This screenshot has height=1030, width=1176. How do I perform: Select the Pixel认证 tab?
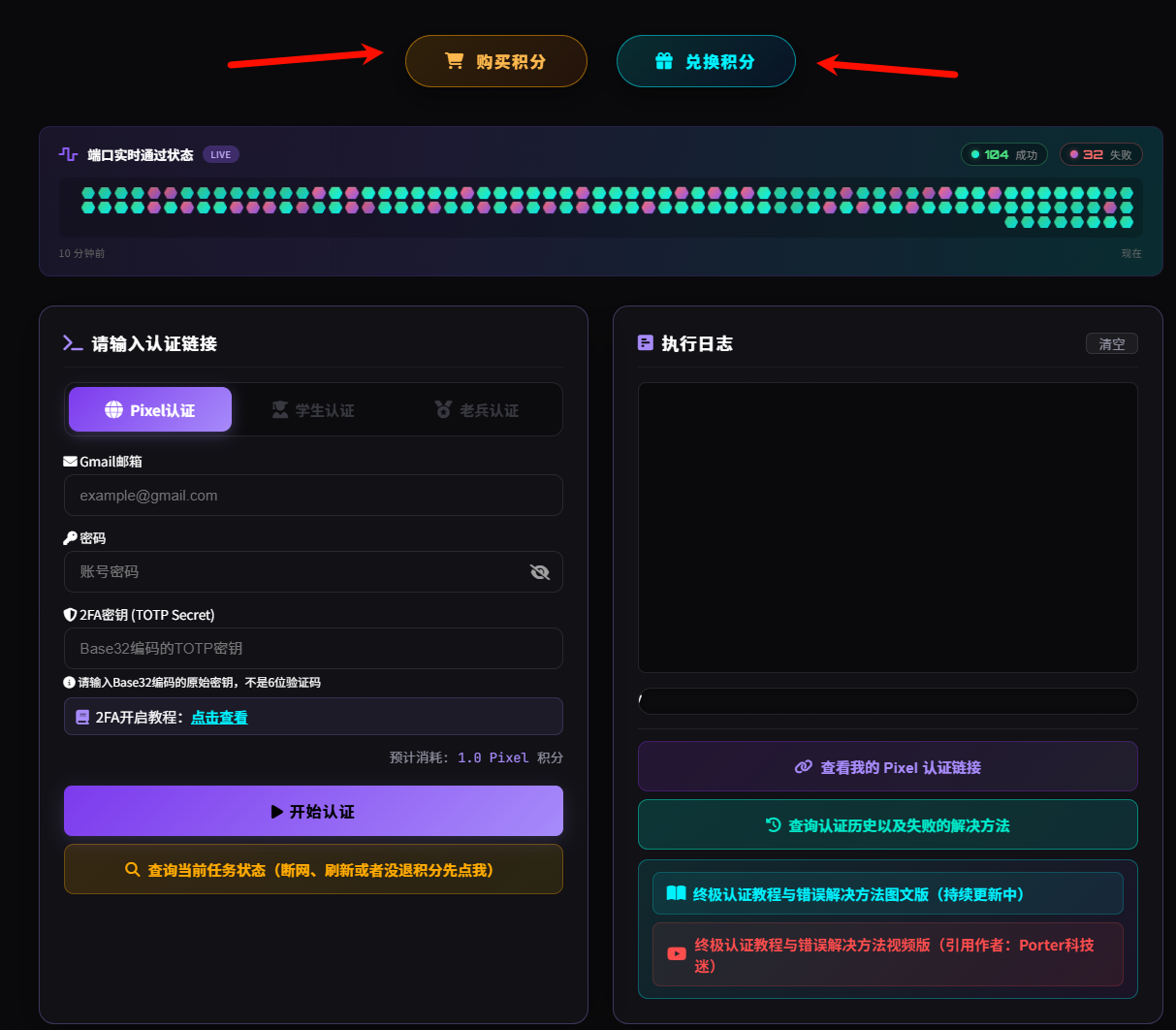[x=150, y=409]
